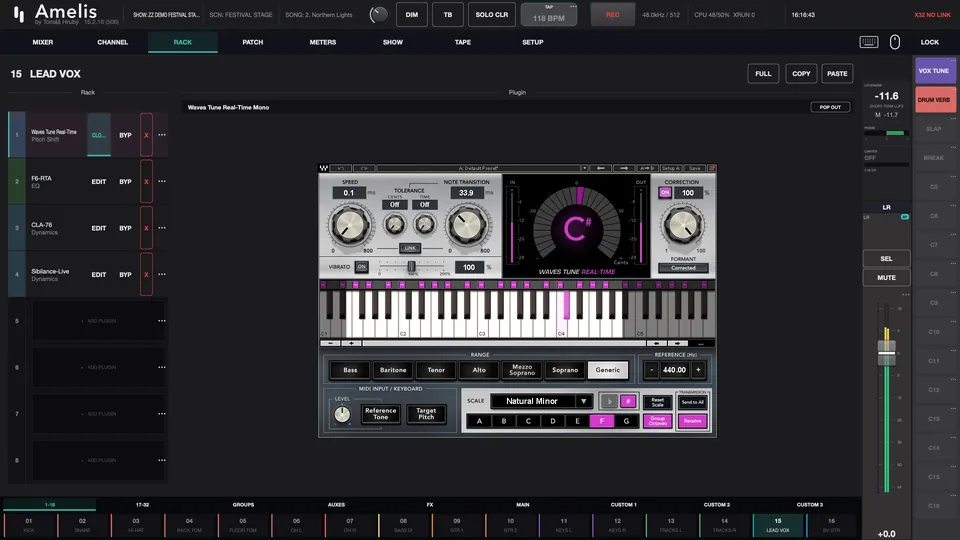Image resolution: width=960 pixels, height=540 pixels.
Task: Open the SETUP tab
Action: [533, 42]
